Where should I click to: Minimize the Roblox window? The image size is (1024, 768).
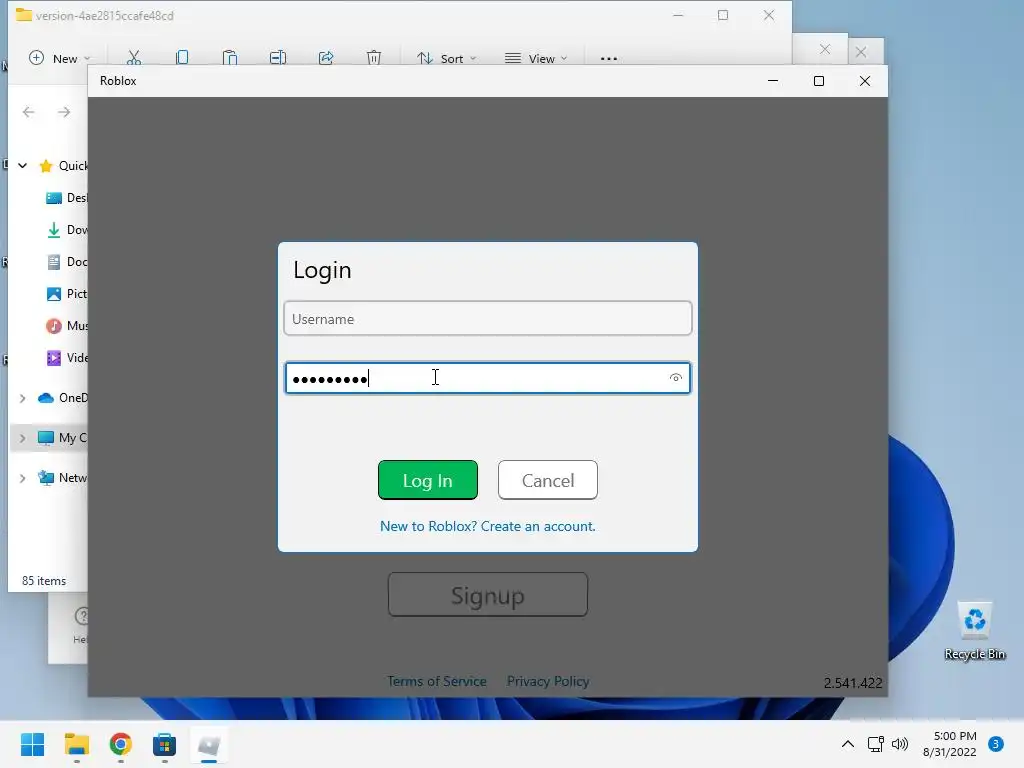click(773, 81)
